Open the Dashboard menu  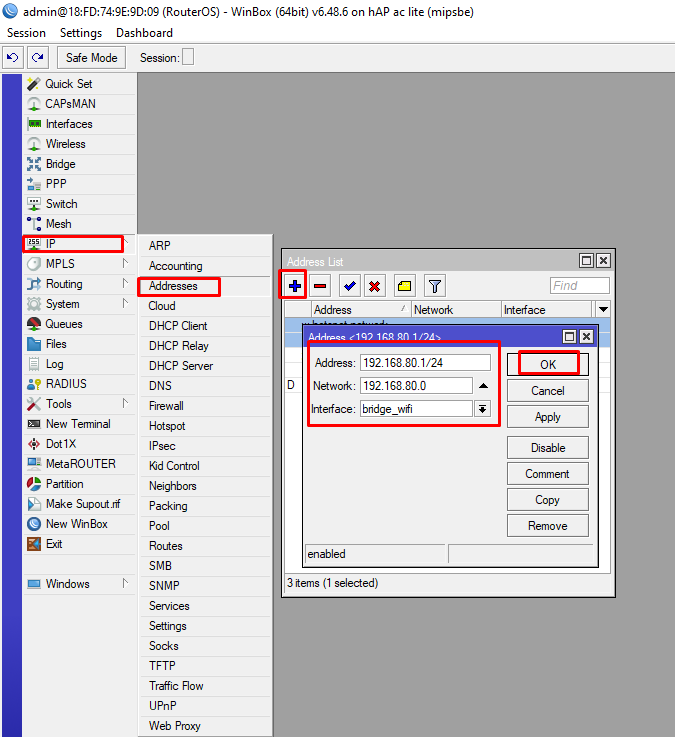144,33
